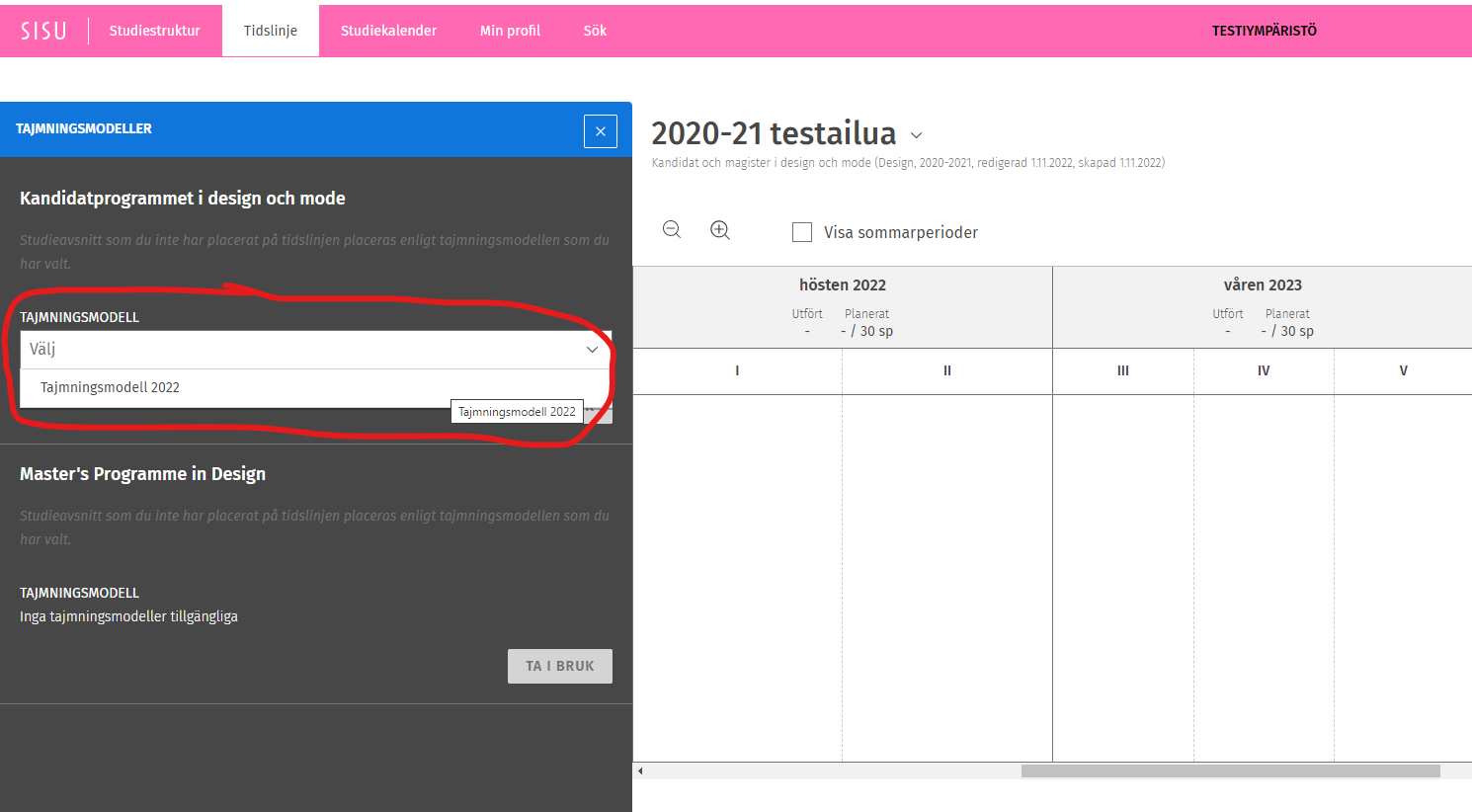Click the hösten 2022 semester header
This screenshot has width=1472, height=812.
[842, 284]
